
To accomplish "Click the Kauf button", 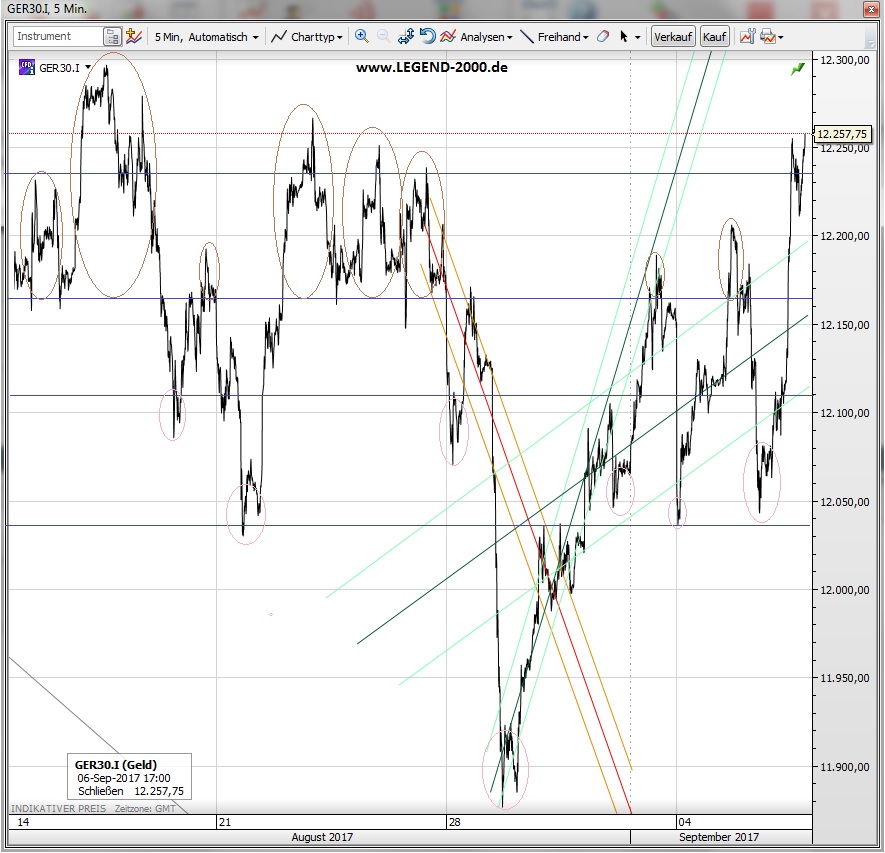I will pos(715,37).
